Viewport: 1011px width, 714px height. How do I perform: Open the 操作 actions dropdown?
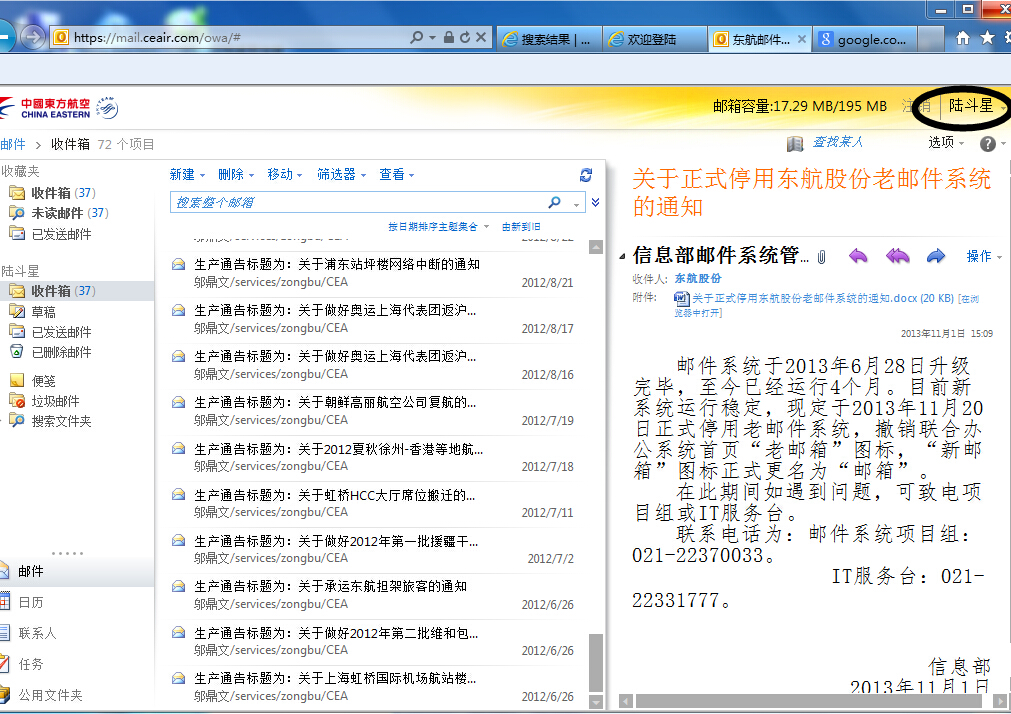point(984,257)
